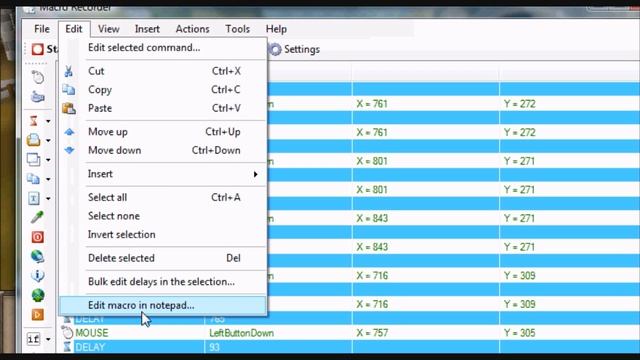The image size is (640, 360).
Task: Choose 'Select none' menu entry
Action: pyautogui.click(x=163, y=216)
